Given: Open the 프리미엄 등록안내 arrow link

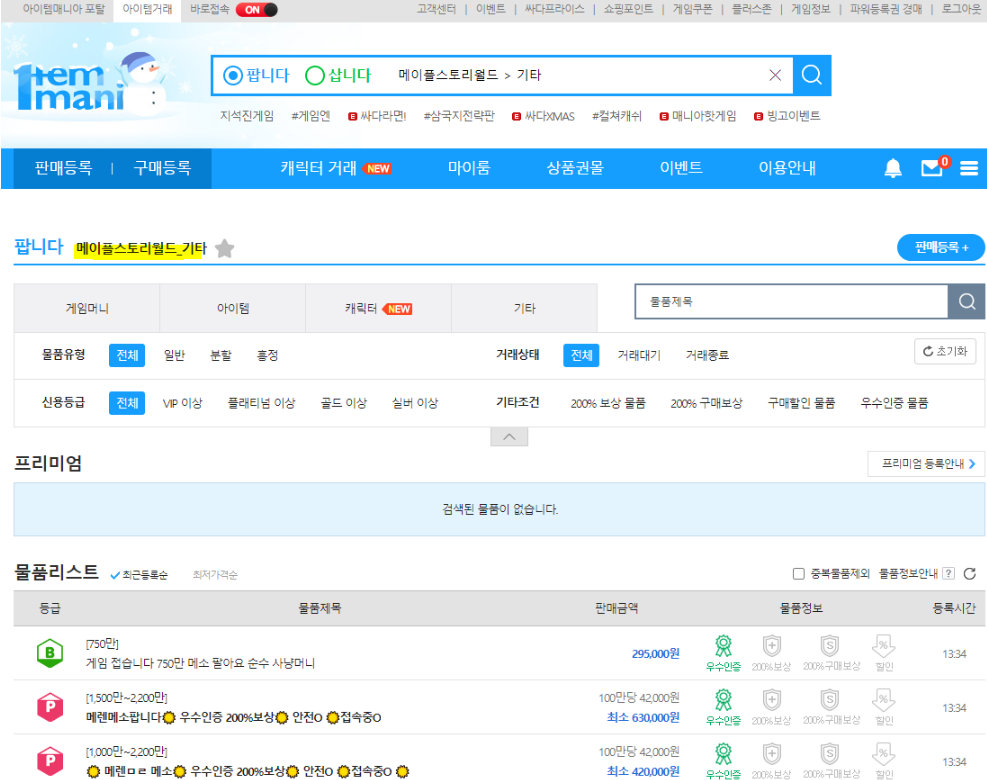Looking at the screenshot, I should click(926, 463).
